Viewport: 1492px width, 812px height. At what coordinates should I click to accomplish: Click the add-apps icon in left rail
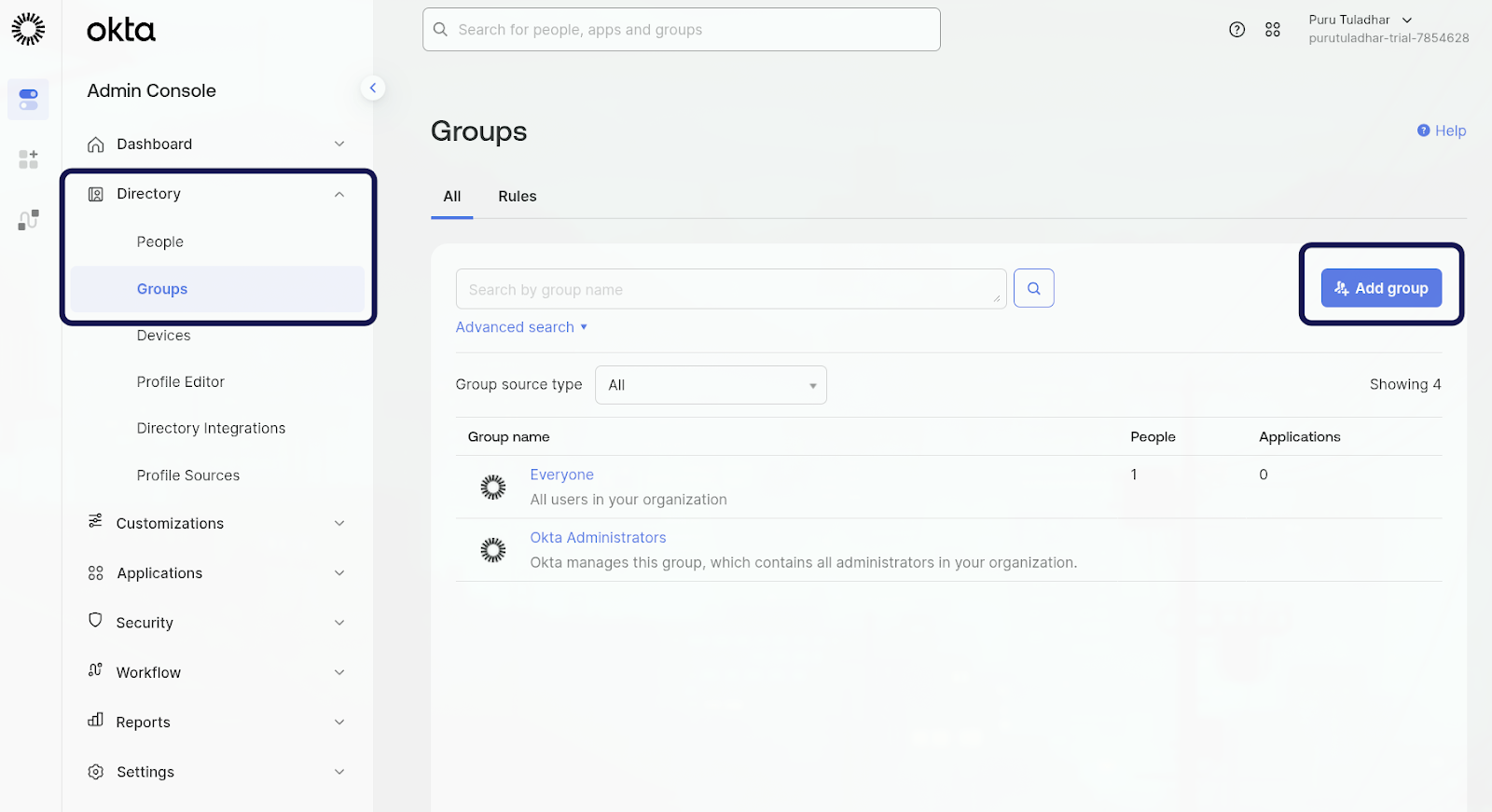pyautogui.click(x=28, y=159)
